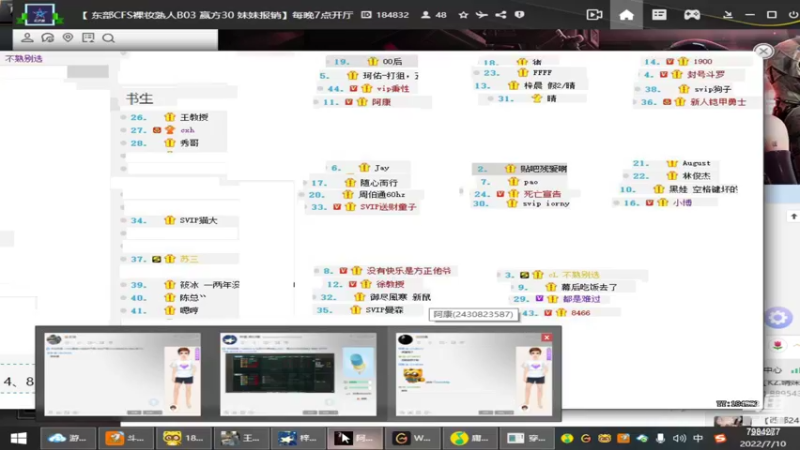
Task: Click the 不熟别选 link at top left
Action: (24, 59)
